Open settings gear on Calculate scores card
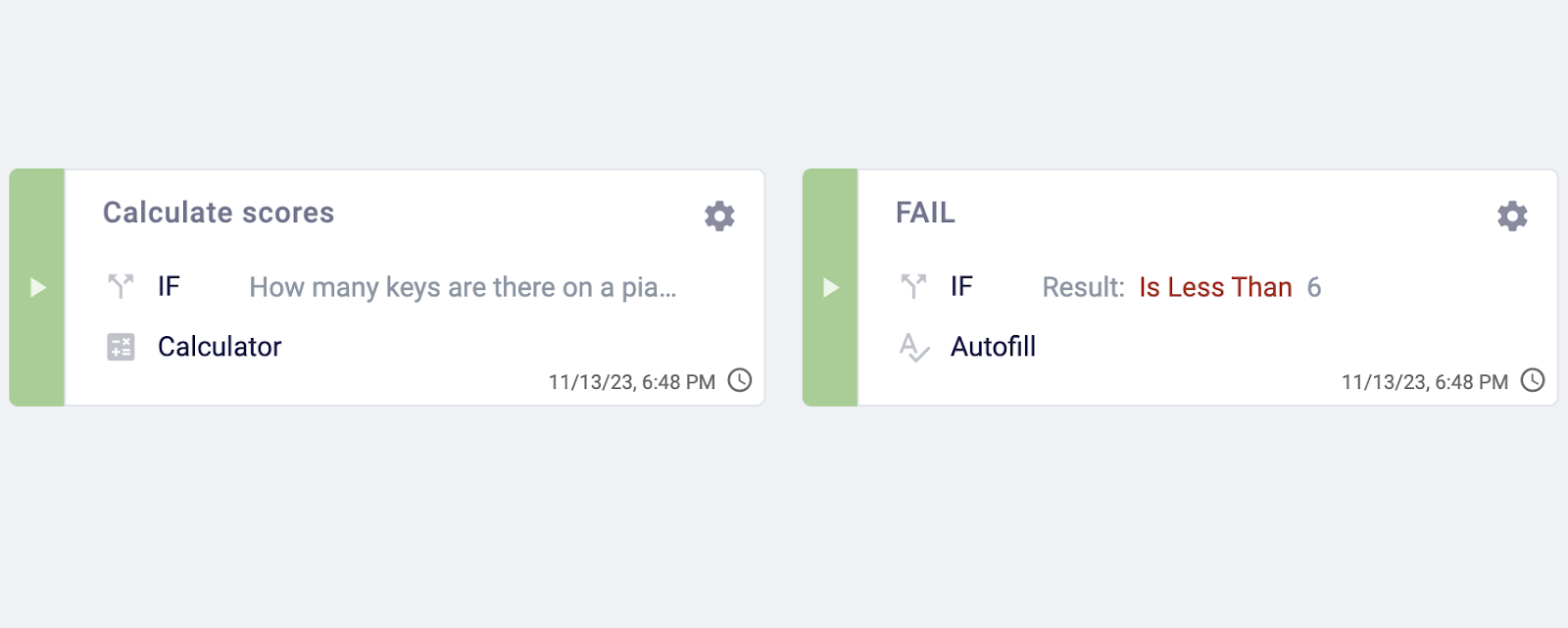 (x=719, y=216)
